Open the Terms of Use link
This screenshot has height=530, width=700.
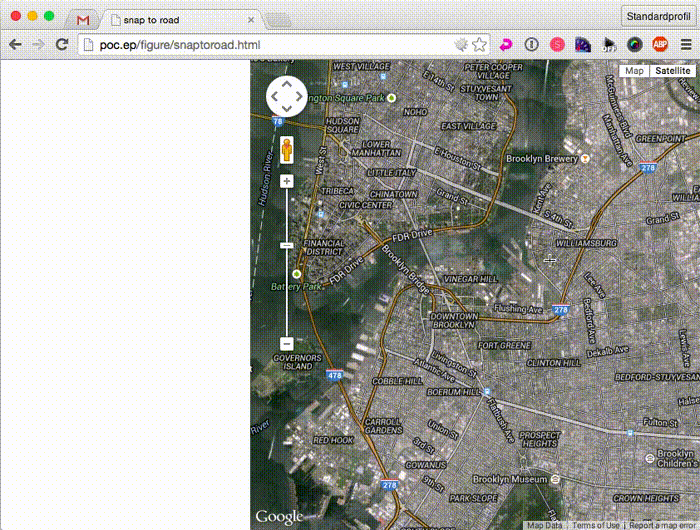click(x=596, y=526)
